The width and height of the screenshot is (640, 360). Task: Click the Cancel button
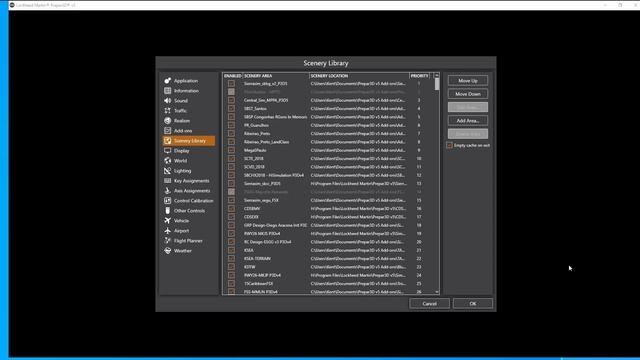click(429, 303)
